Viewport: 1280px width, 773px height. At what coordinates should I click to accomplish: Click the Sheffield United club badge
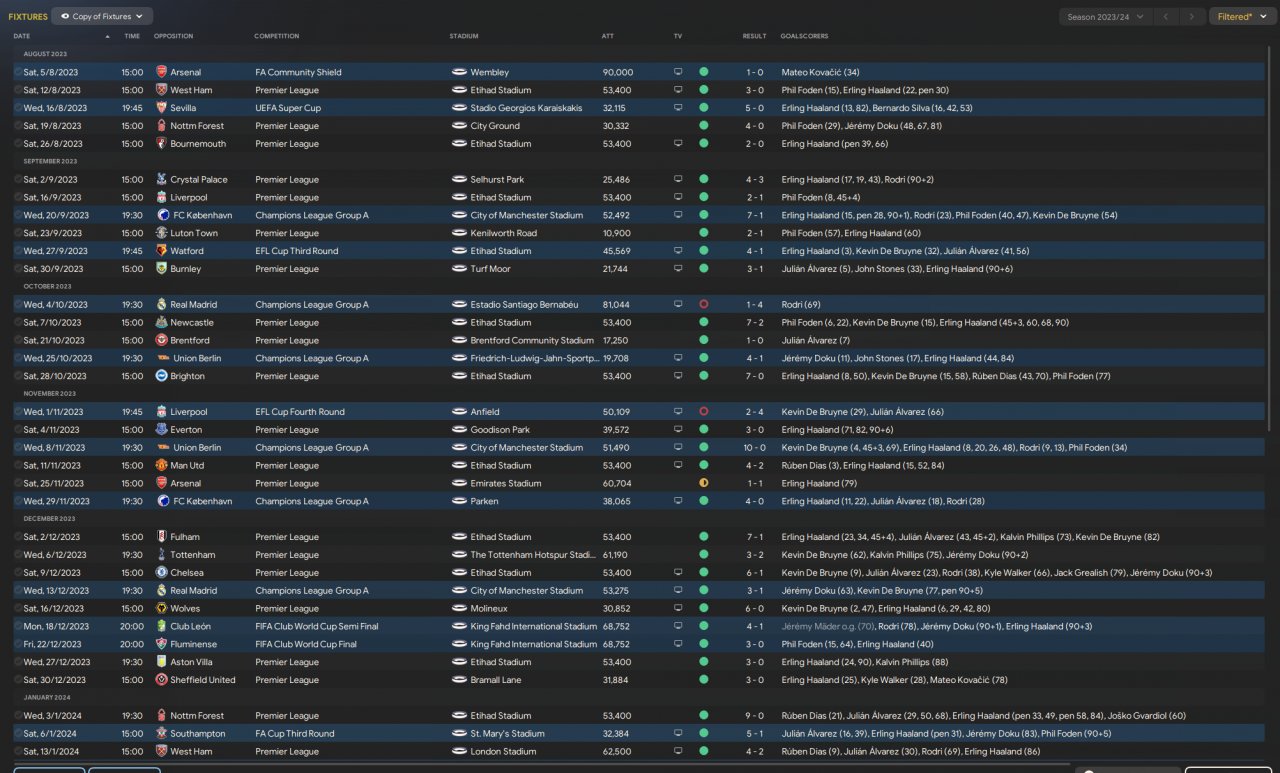(x=162, y=680)
